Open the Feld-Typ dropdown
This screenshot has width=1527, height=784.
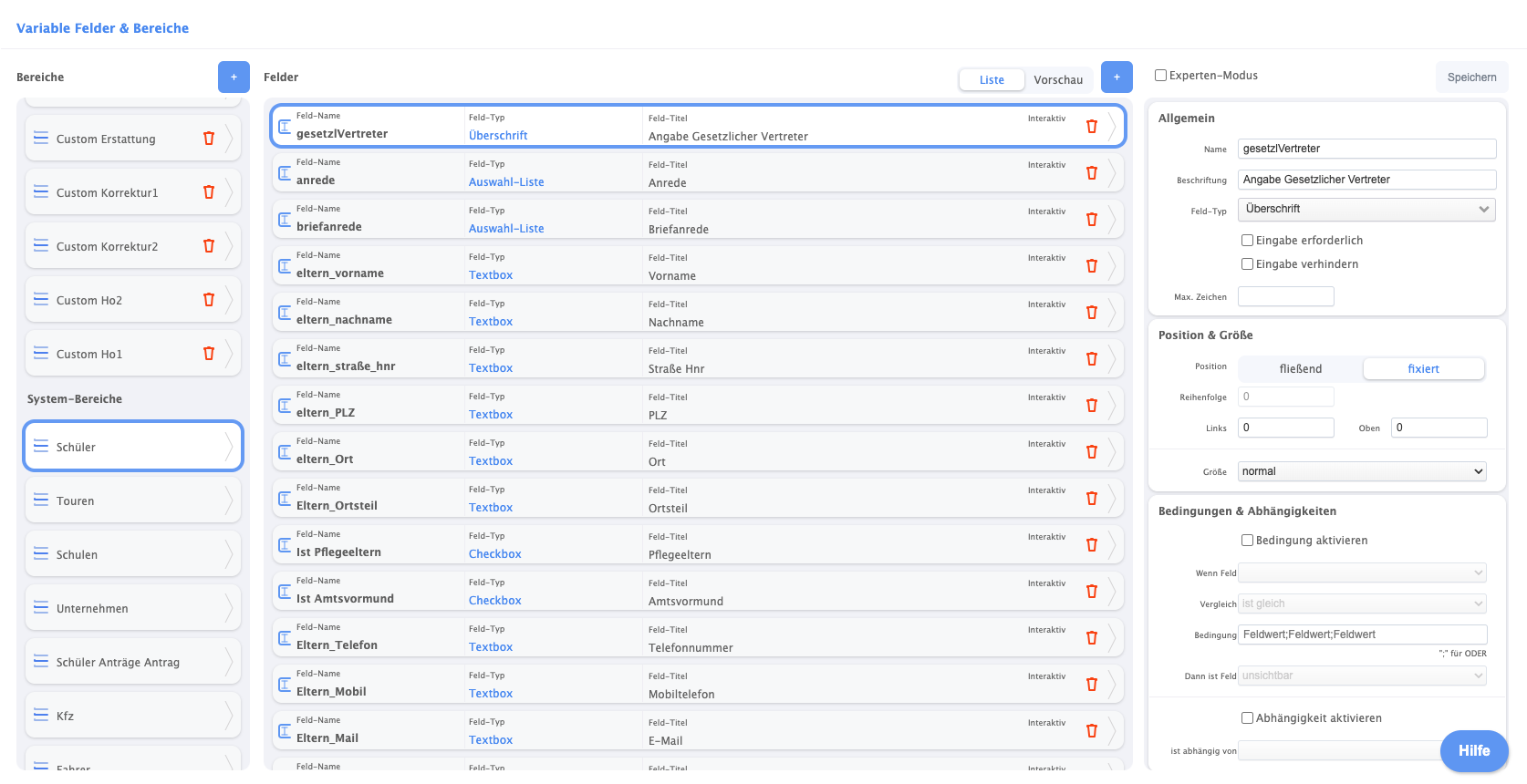1366,210
